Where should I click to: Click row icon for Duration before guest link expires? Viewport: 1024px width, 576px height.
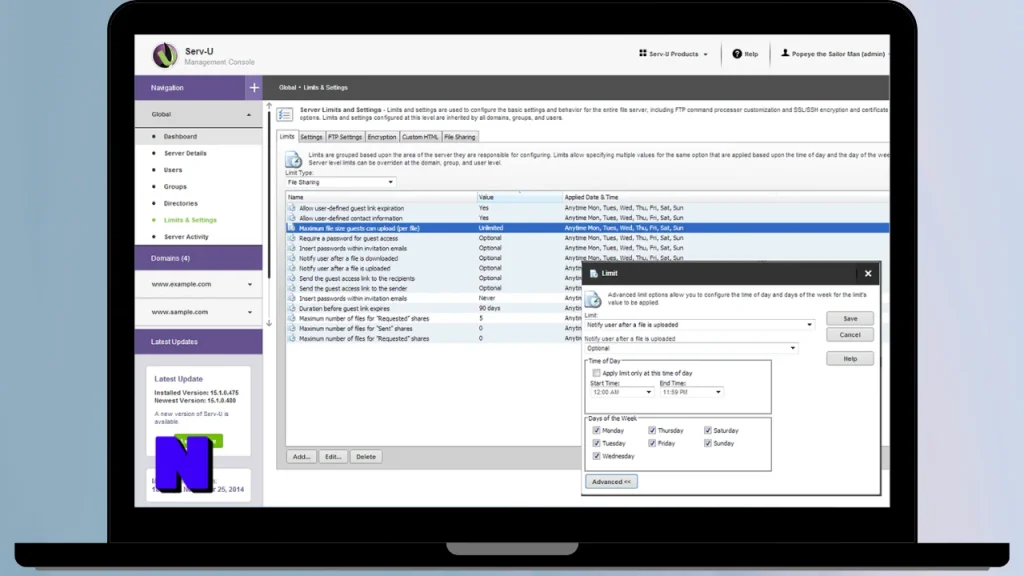[x=292, y=308]
